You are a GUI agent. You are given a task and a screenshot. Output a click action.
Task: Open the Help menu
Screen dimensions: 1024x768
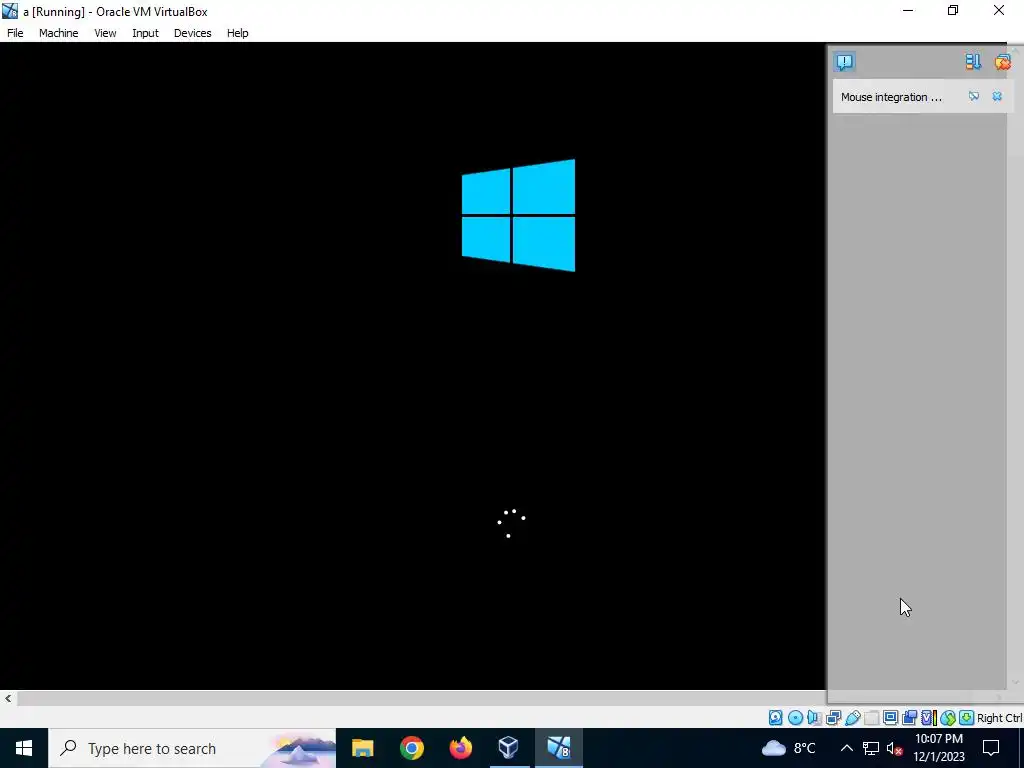[x=238, y=33]
